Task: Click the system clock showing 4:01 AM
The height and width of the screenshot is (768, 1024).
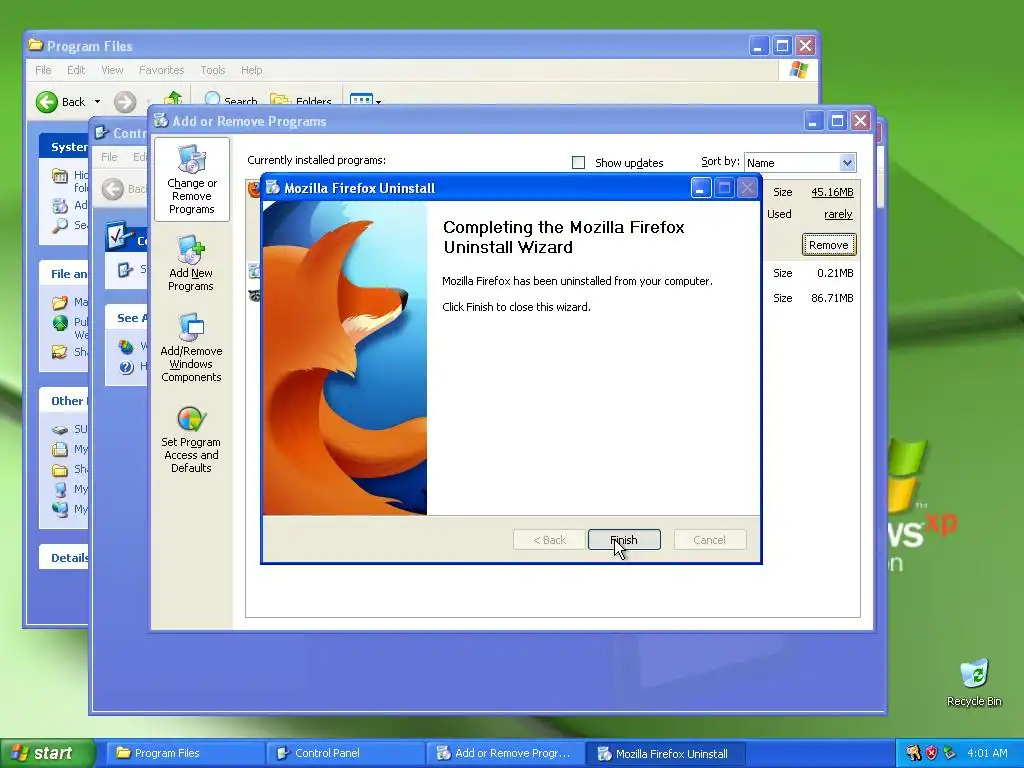Action: 987,753
